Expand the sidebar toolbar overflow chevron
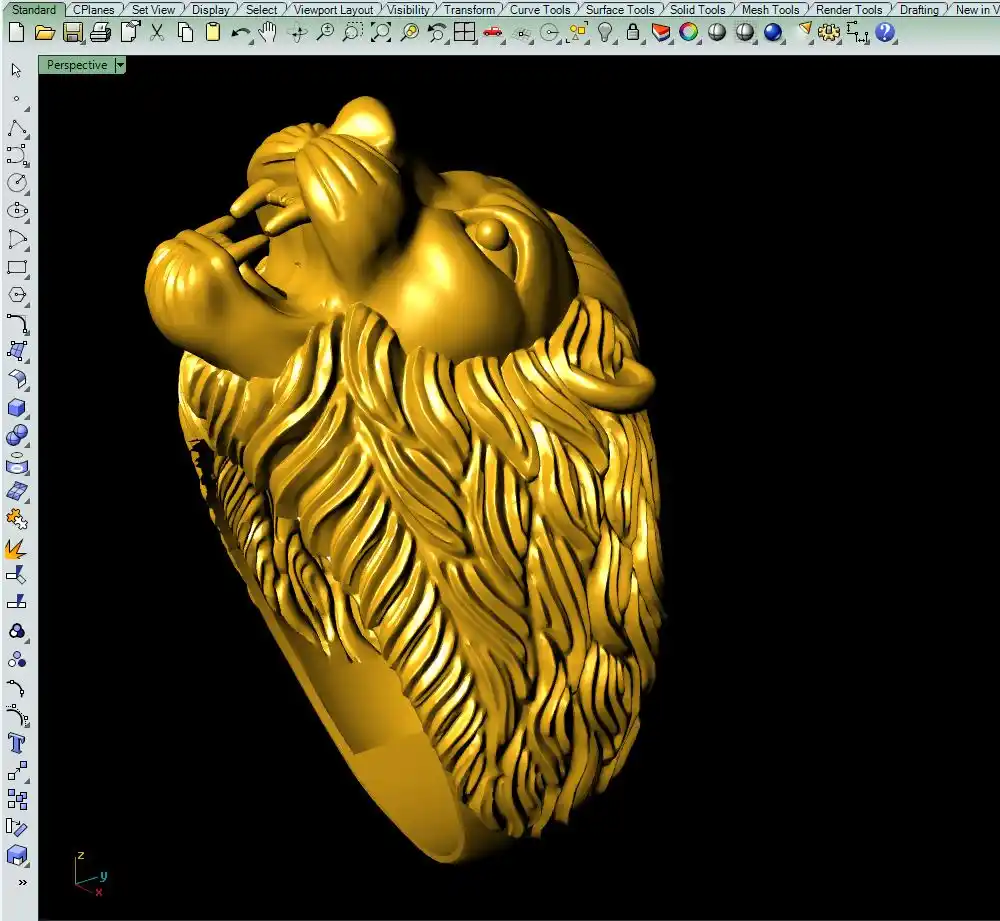 (21, 883)
